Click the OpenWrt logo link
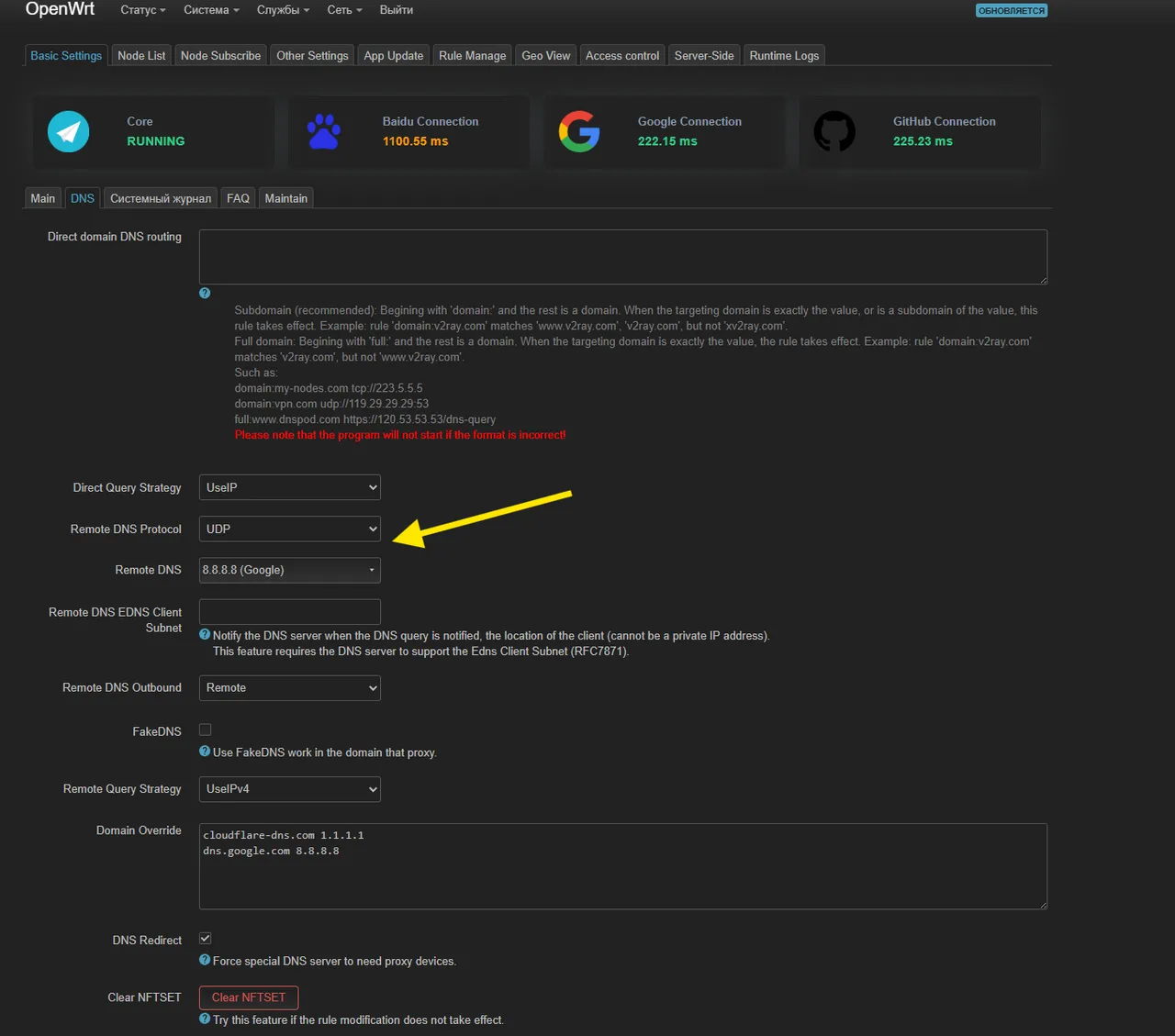1175x1036 pixels. pos(60,9)
